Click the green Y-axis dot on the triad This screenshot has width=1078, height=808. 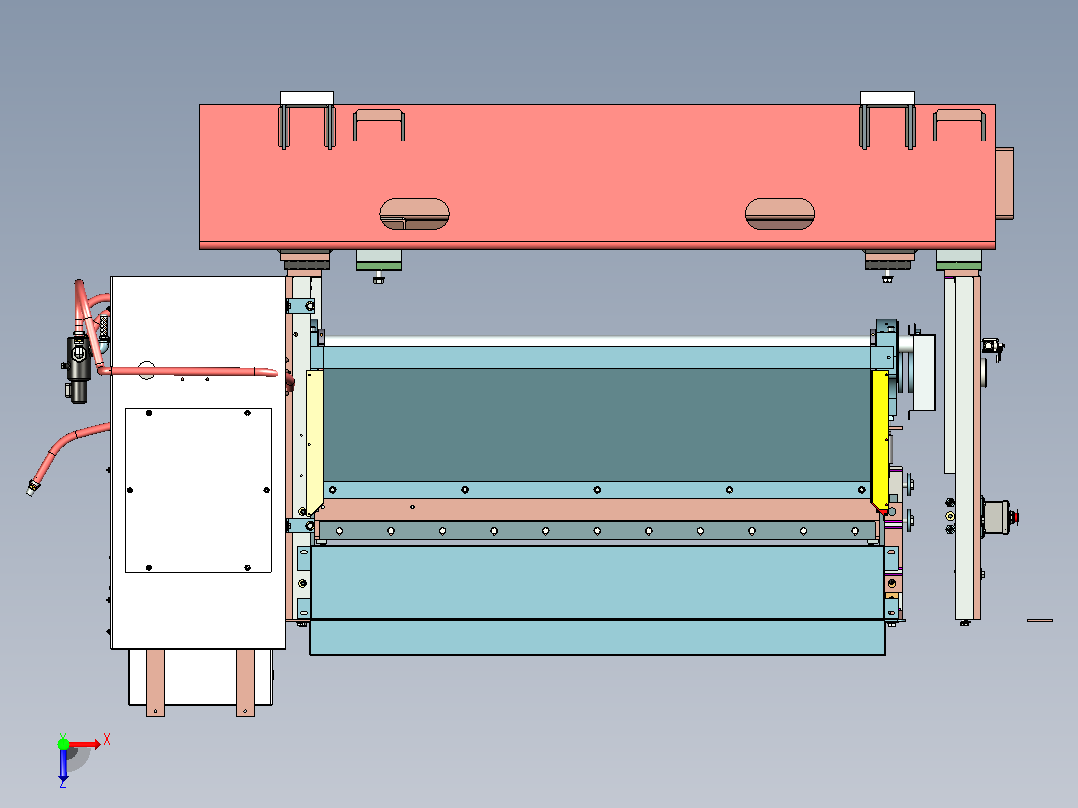point(63,743)
